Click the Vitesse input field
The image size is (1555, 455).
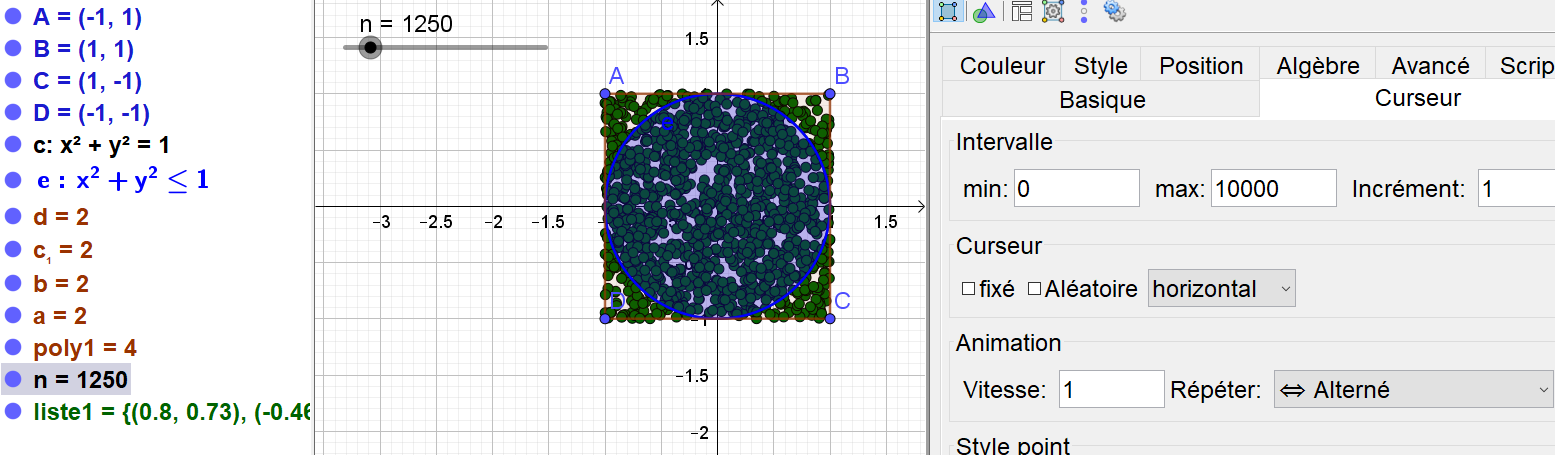(1112, 390)
